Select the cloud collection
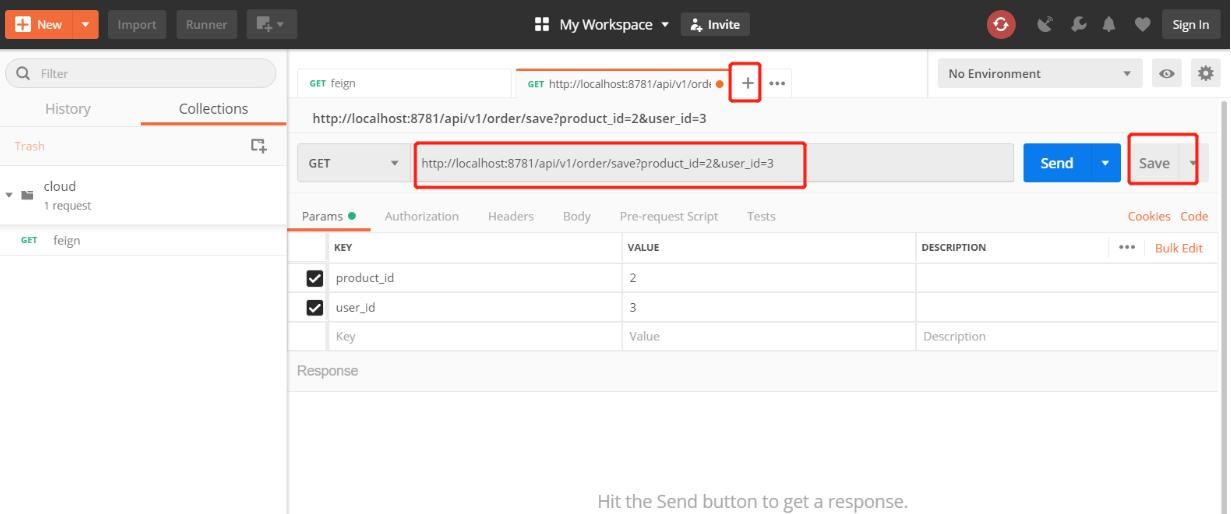 coord(143,195)
